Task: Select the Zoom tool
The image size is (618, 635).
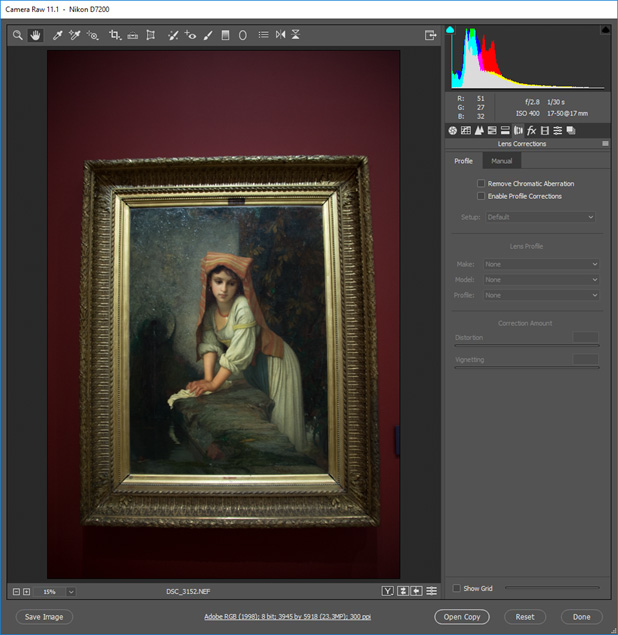Action: [x=17, y=35]
